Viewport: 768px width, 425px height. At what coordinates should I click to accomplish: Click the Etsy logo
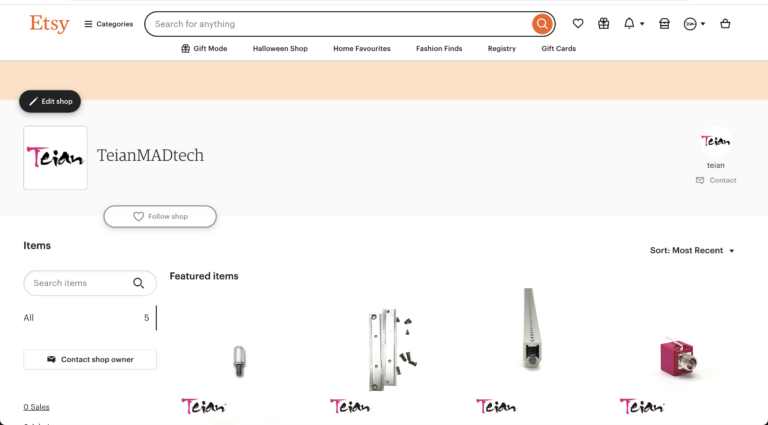[49, 24]
